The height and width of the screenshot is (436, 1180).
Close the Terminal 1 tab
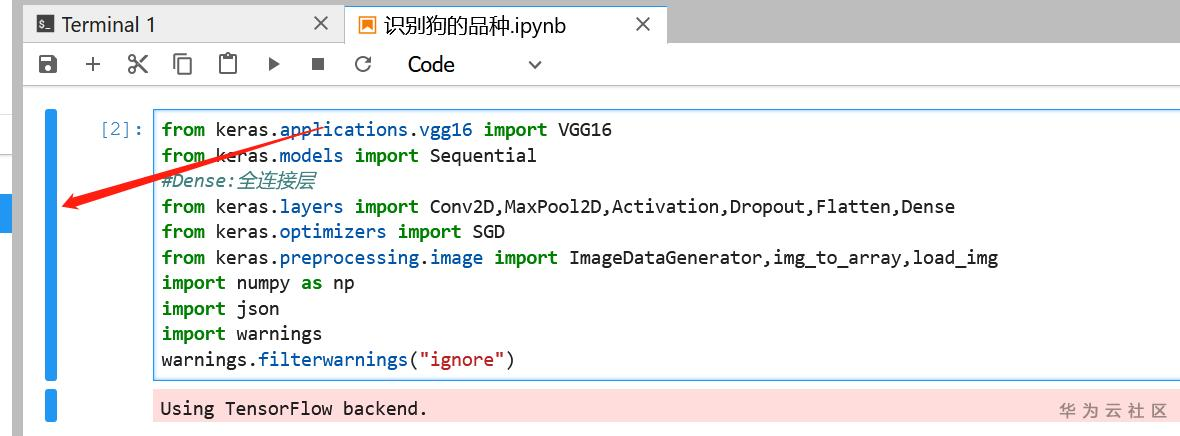(320, 24)
